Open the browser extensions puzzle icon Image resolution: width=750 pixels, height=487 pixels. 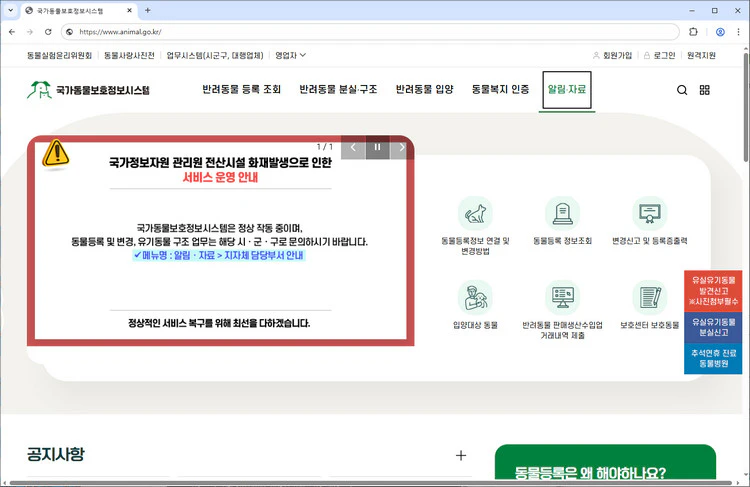pyautogui.click(x=693, y=32)
